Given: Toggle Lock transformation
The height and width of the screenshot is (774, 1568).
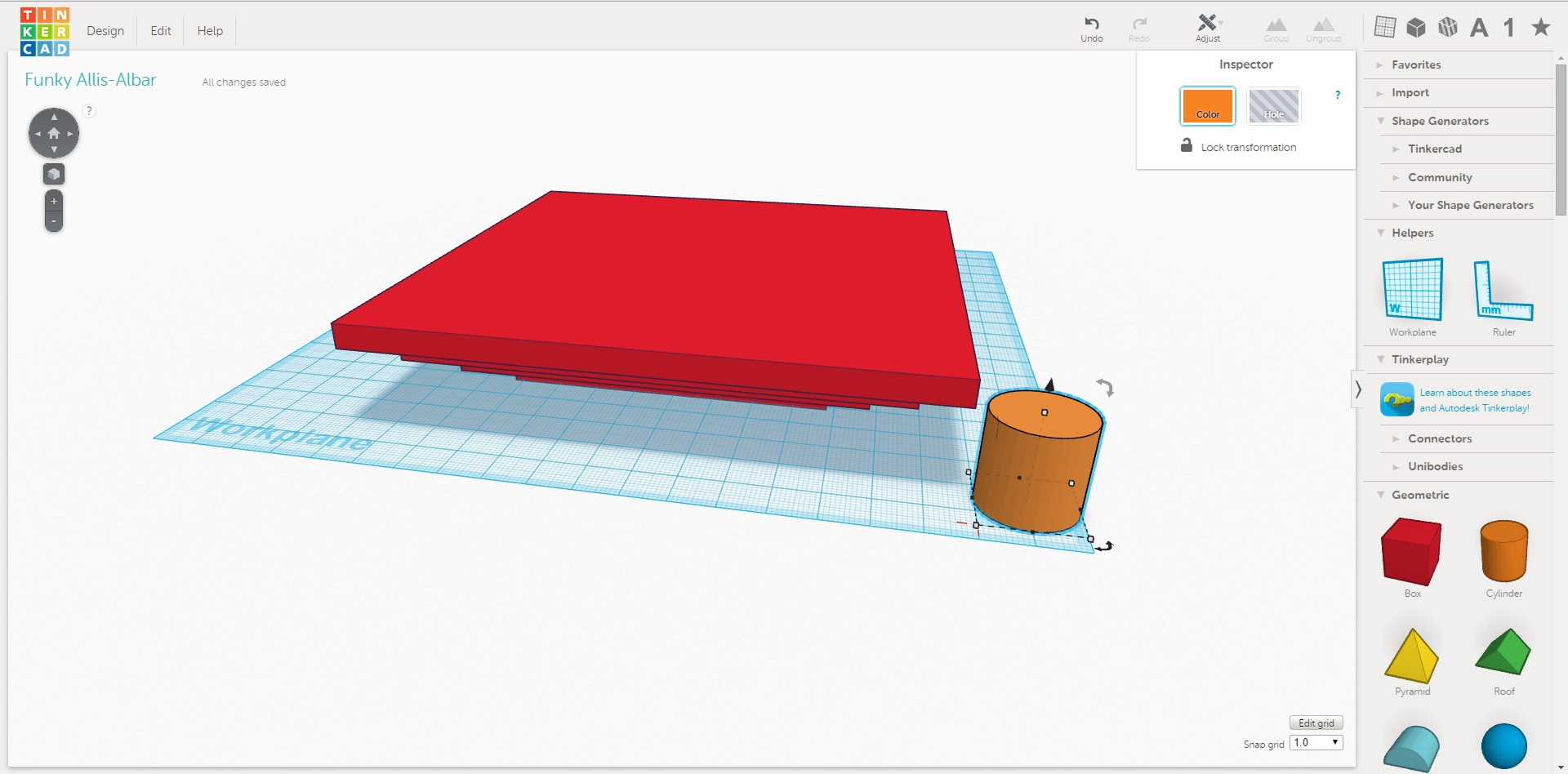Looking at the screenshot, I should [1238, 146].
